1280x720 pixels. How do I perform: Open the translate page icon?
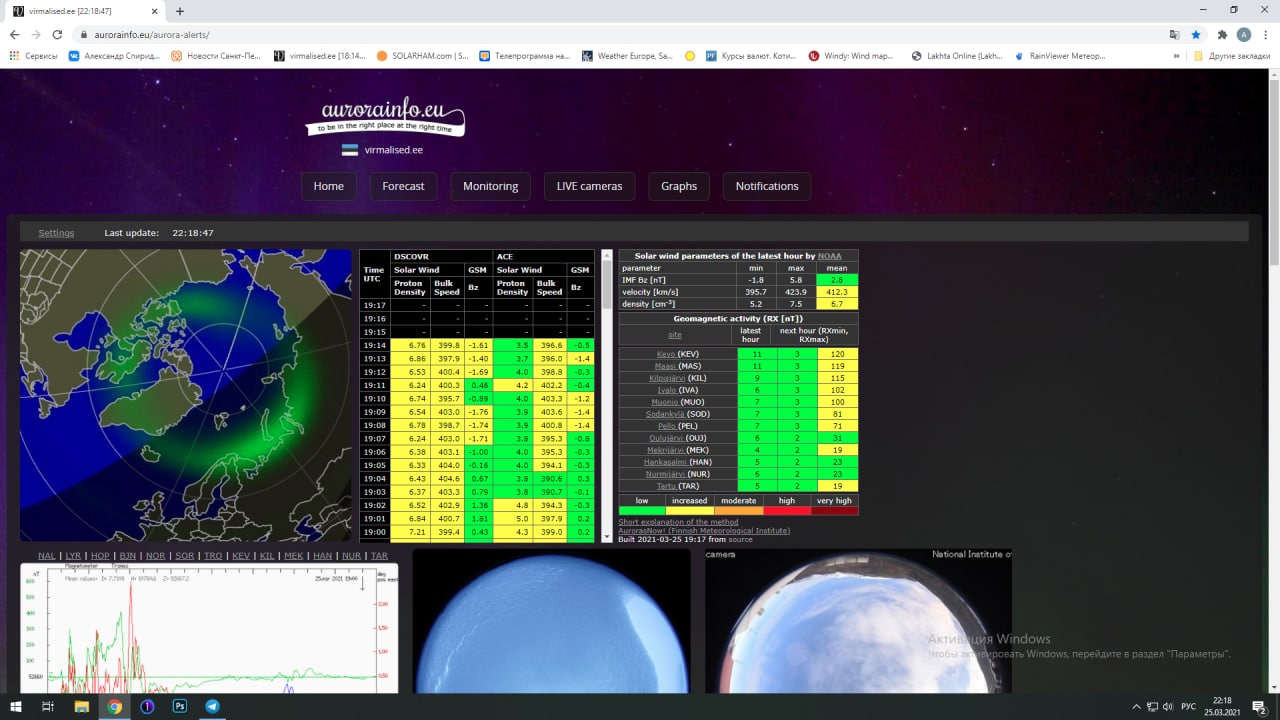pyautogui.click(x=1174, y=34)
